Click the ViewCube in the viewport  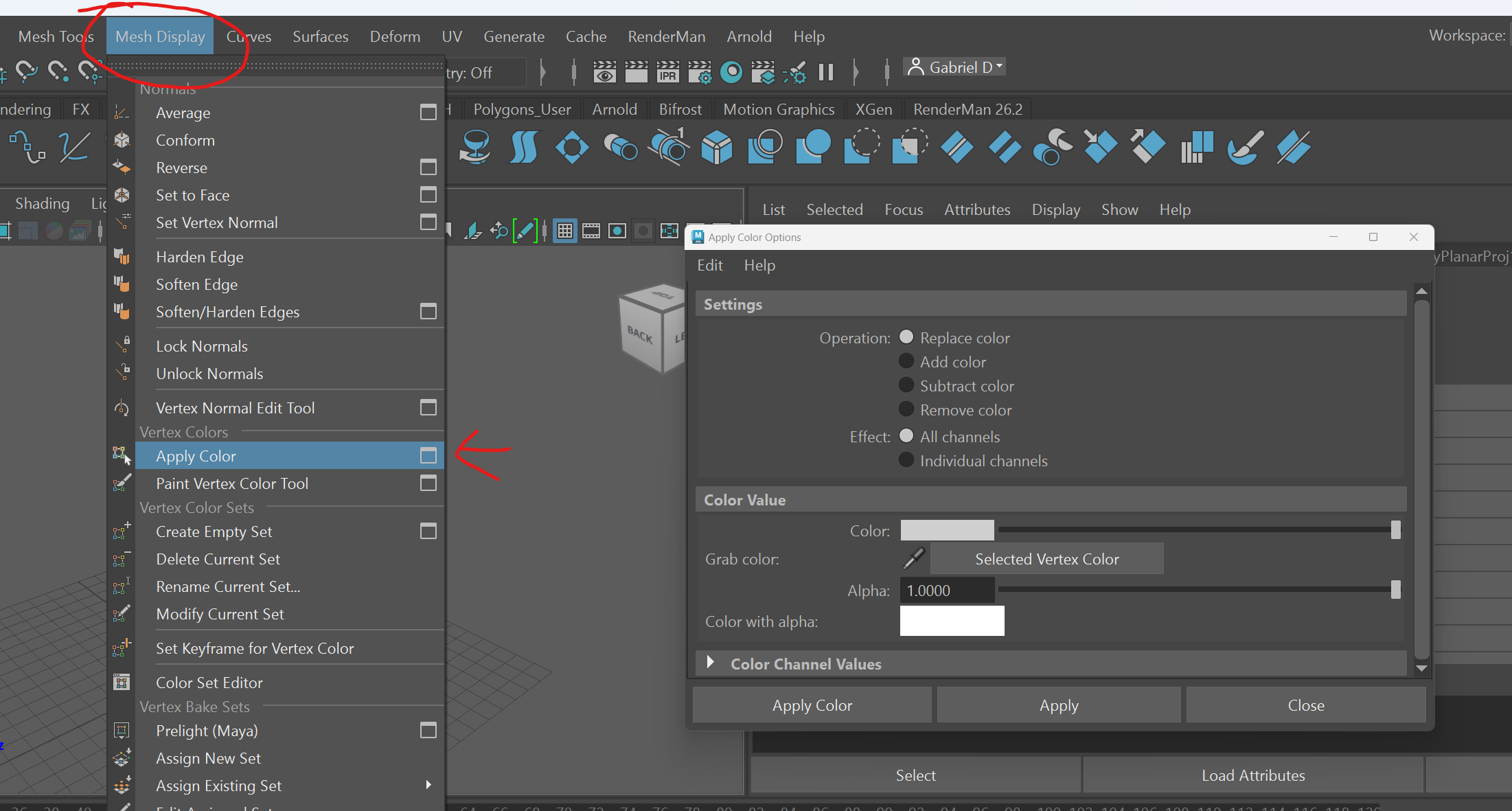652,328
